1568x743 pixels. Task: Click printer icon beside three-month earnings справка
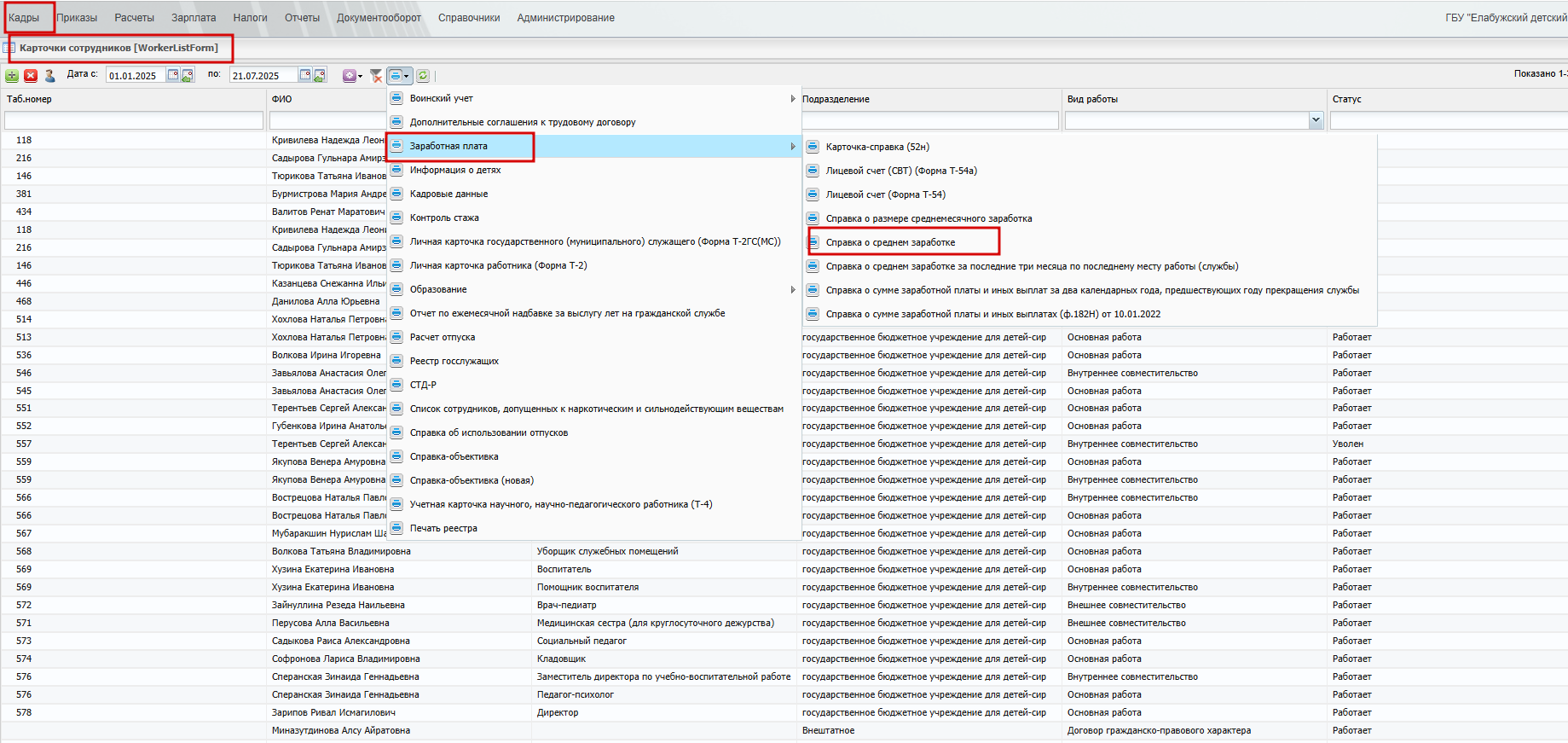813,266
